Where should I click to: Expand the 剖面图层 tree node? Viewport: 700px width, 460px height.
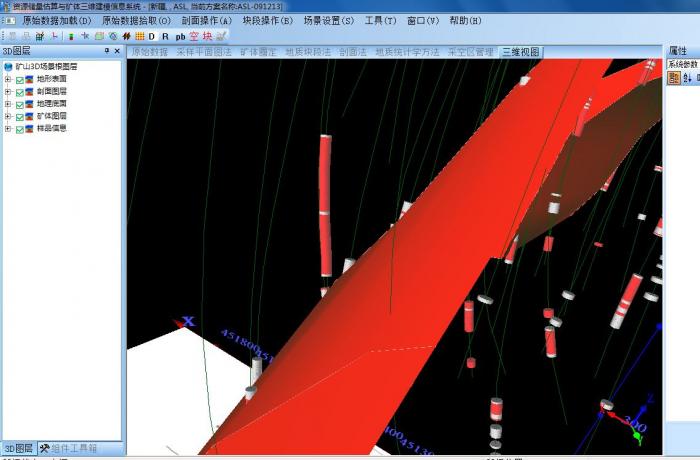click(8, 91)
